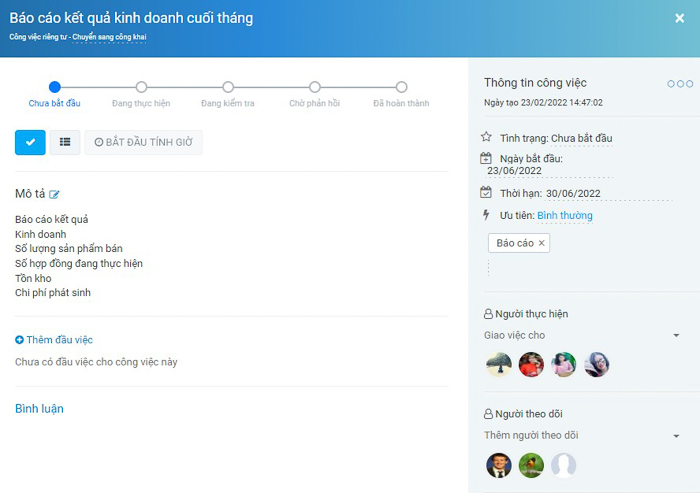
Task: Click Ngày tạo 23/02/2022 14:47:02 text
Action: tap(543, 103)
